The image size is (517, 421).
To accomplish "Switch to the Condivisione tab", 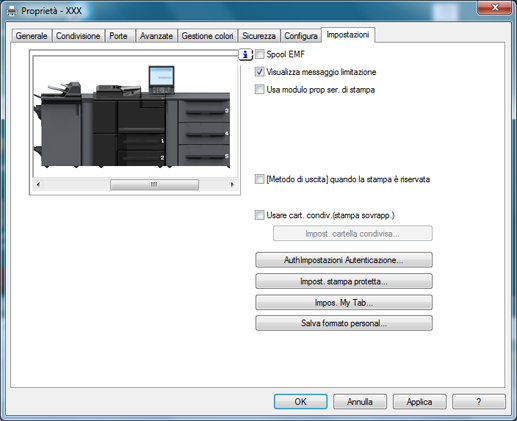I will pyautogui.click(x=78, y=36).
